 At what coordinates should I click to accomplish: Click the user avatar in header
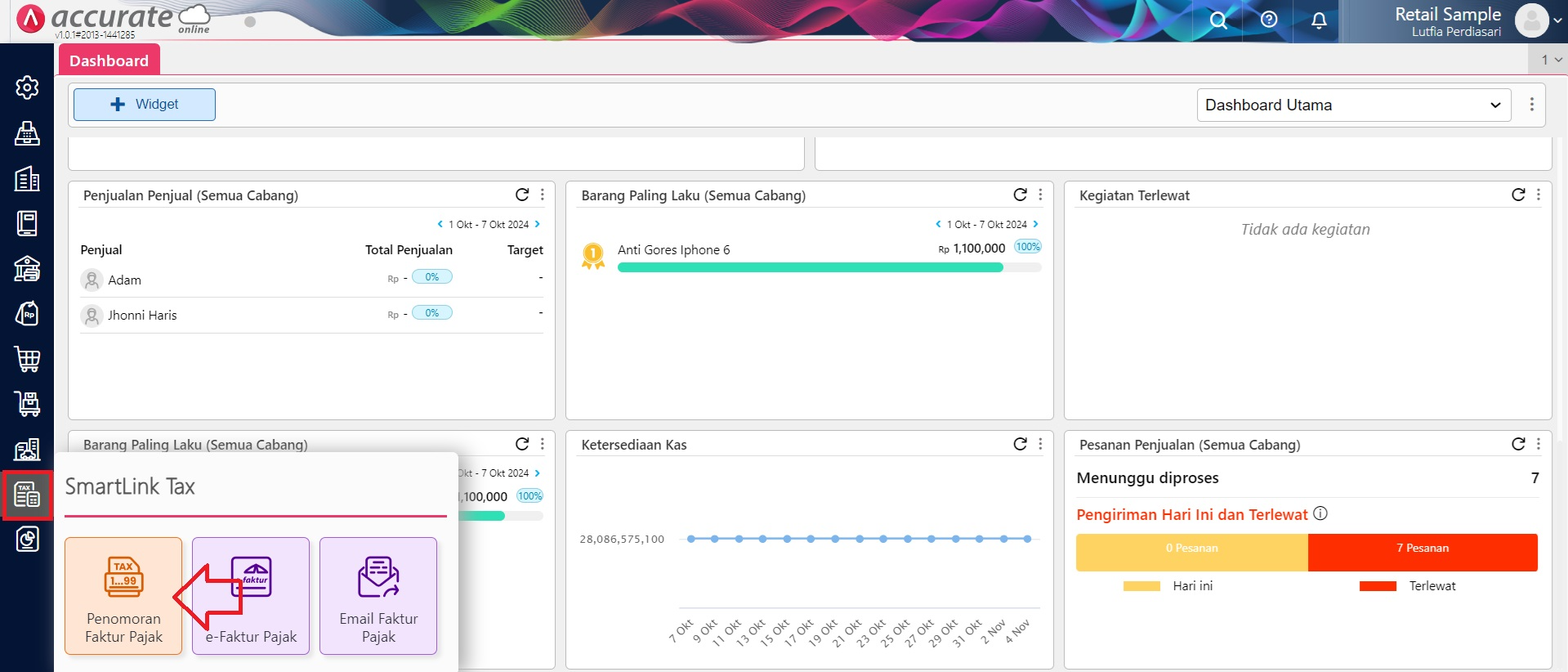[1532, 20]
